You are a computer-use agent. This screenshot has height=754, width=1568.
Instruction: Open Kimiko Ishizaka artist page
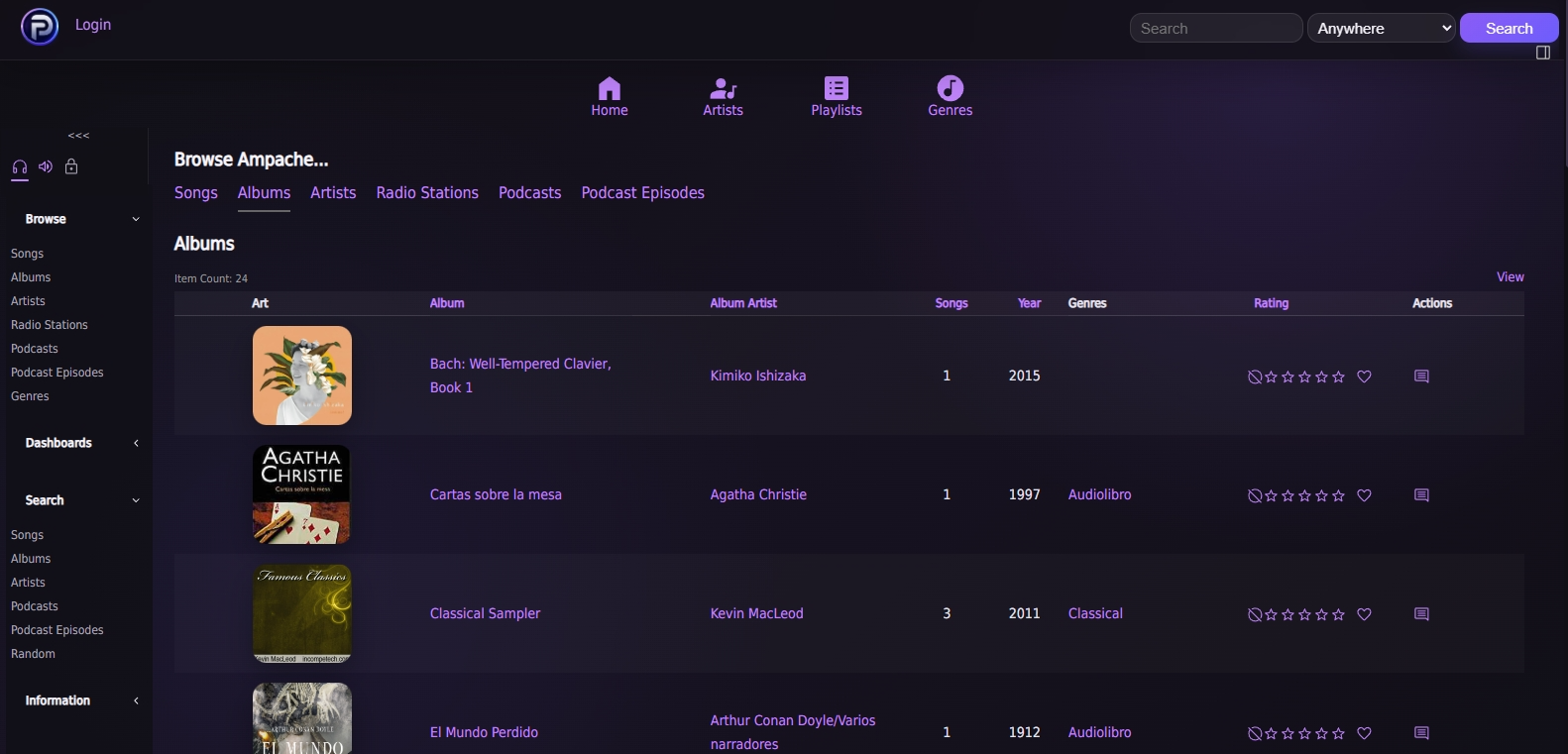pos(757,376)
